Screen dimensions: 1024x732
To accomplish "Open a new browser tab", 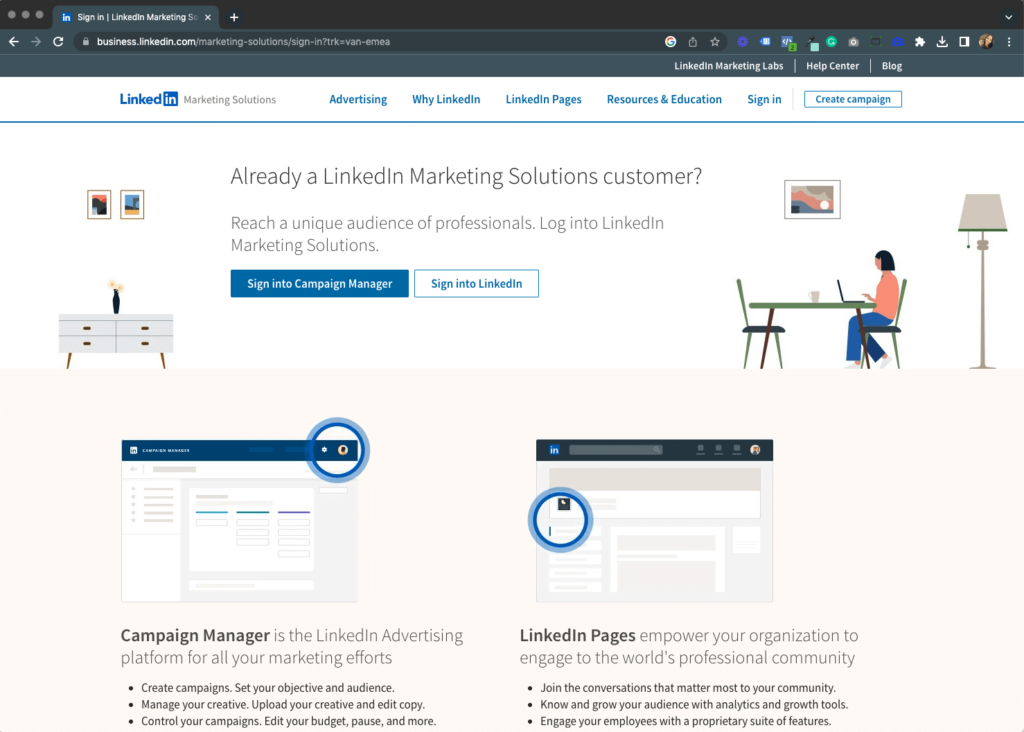I will [x=234, y=18].
